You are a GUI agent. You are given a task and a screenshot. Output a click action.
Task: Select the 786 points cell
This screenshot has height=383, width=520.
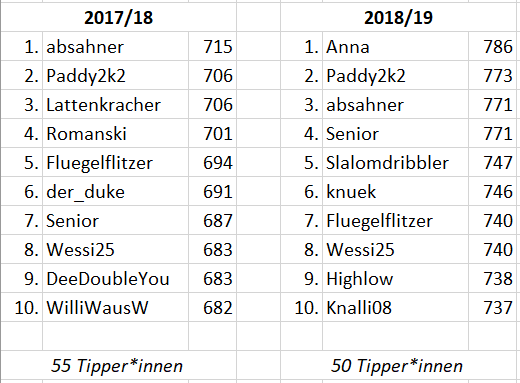pyautogui.click(x=492, y=46)
